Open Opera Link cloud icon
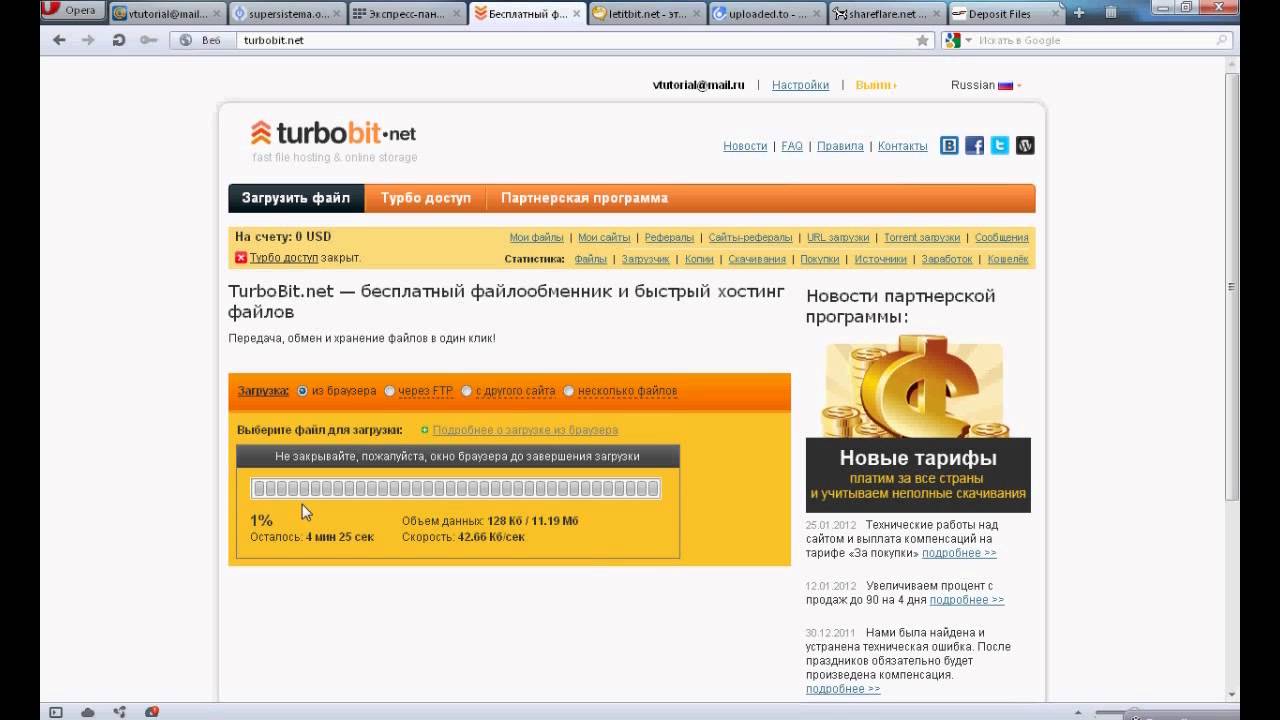Viewport: 1280px width, 720px height. coord(88,712)
